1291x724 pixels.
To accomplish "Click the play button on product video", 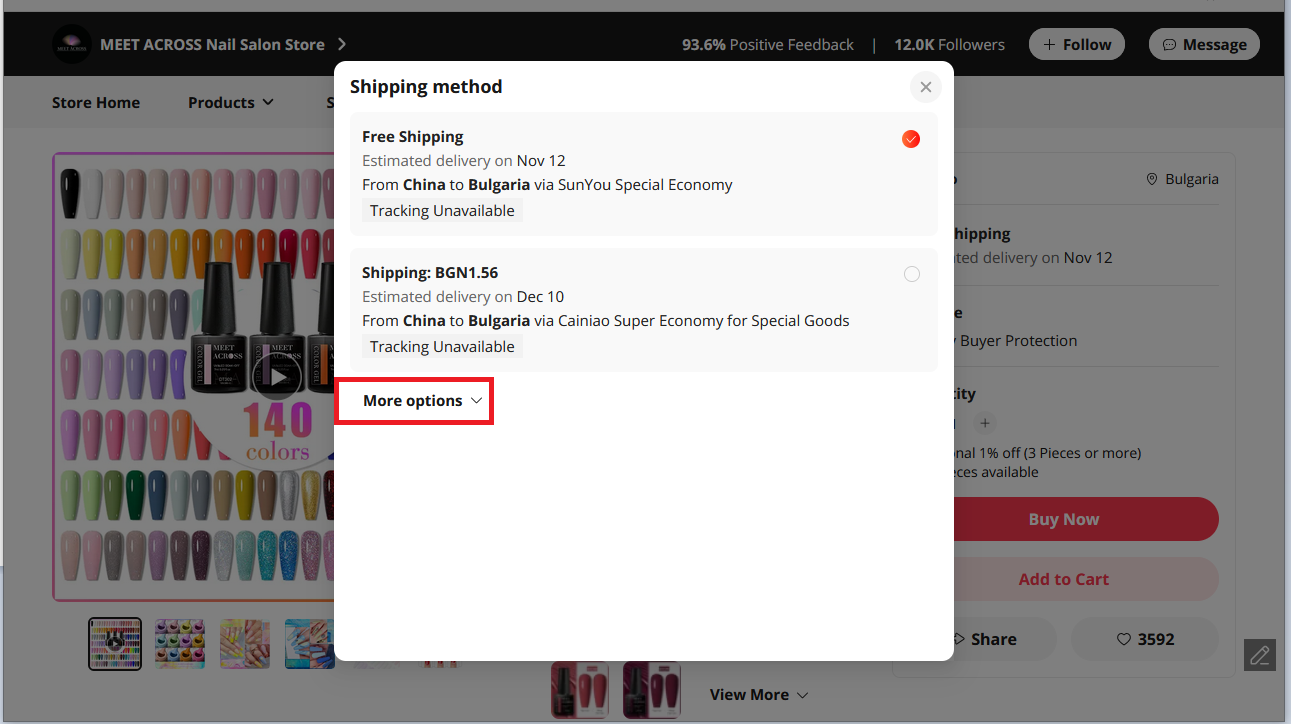I will 279,377.
